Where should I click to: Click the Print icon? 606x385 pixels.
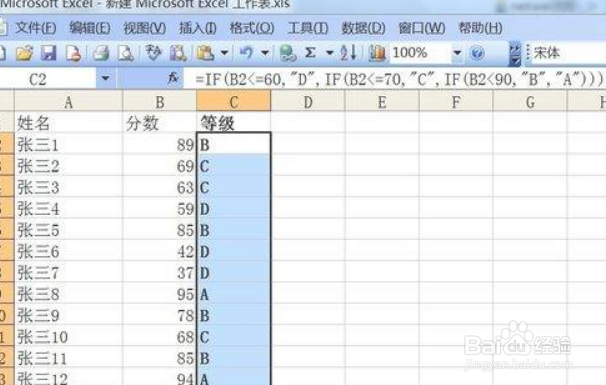click(x=101, y=53)
